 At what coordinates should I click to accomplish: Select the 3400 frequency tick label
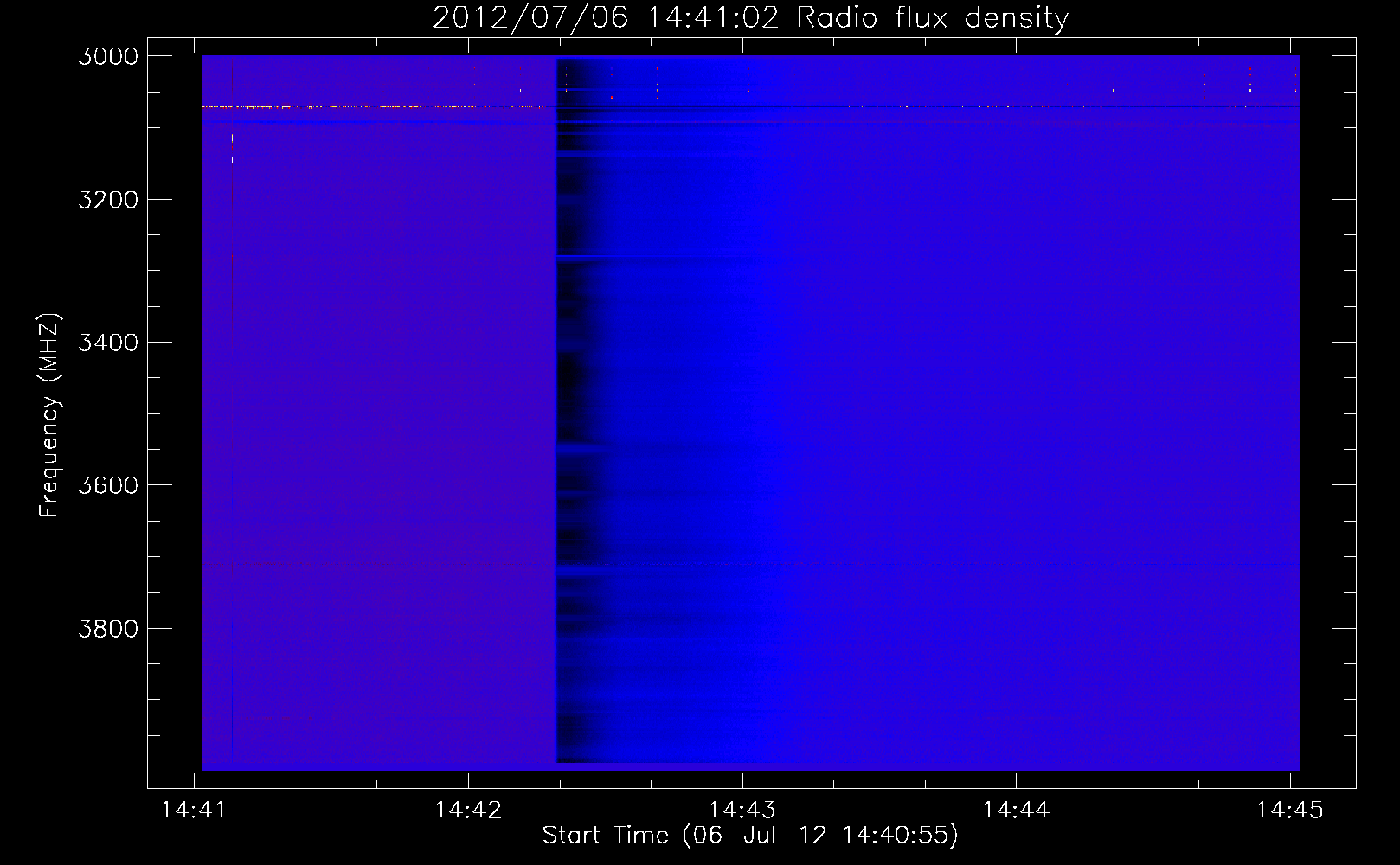click(x=108, y=343)
